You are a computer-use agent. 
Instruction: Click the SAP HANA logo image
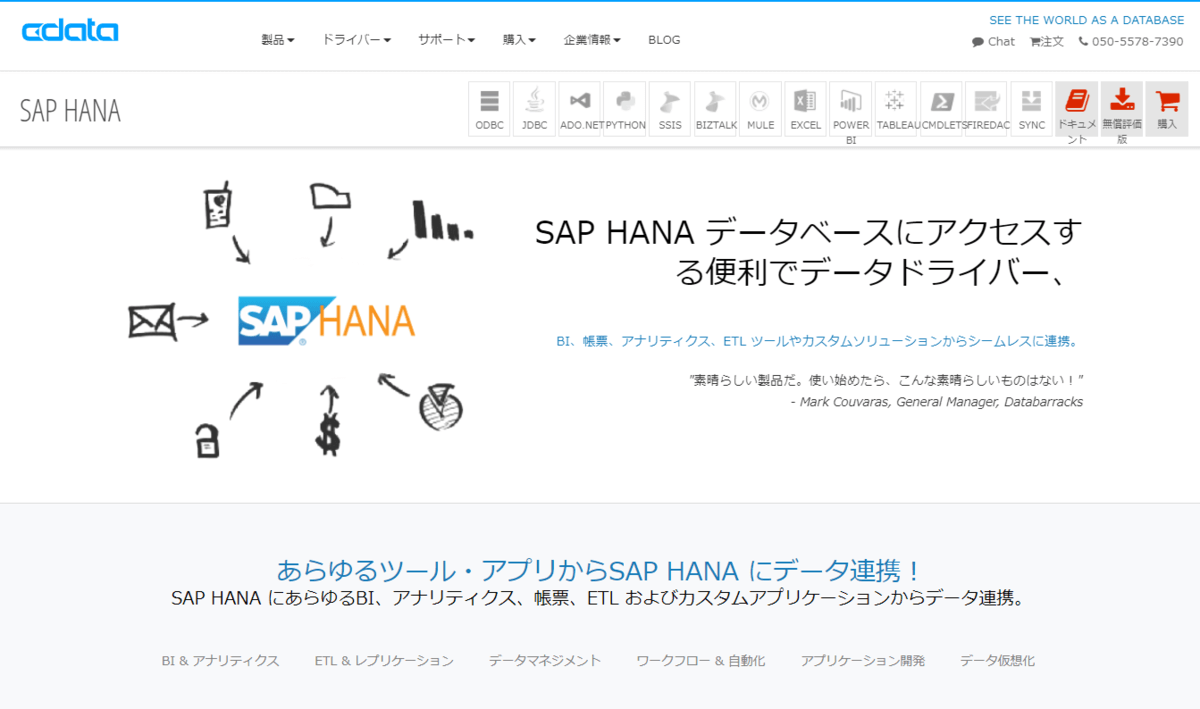point(326,321)
